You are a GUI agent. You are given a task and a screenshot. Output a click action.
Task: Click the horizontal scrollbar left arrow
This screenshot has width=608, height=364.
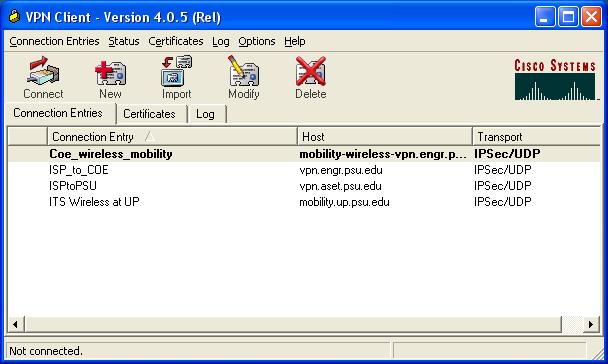pyautogui.click(x=16, y=324)
